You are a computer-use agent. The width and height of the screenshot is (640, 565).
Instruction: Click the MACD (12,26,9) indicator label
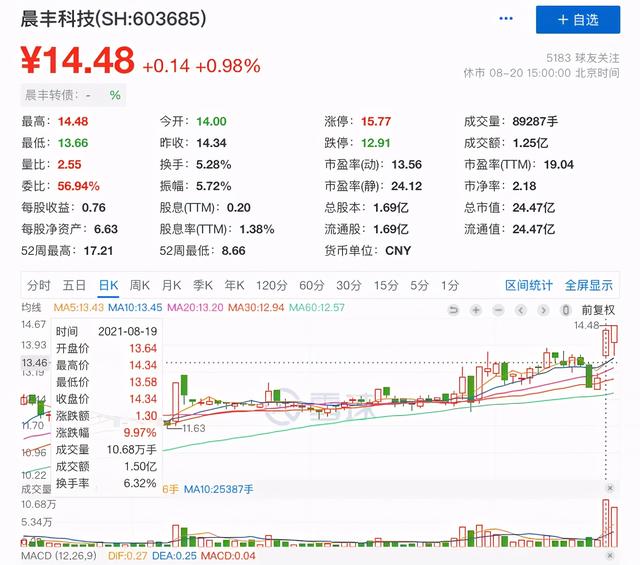point(59,556)
